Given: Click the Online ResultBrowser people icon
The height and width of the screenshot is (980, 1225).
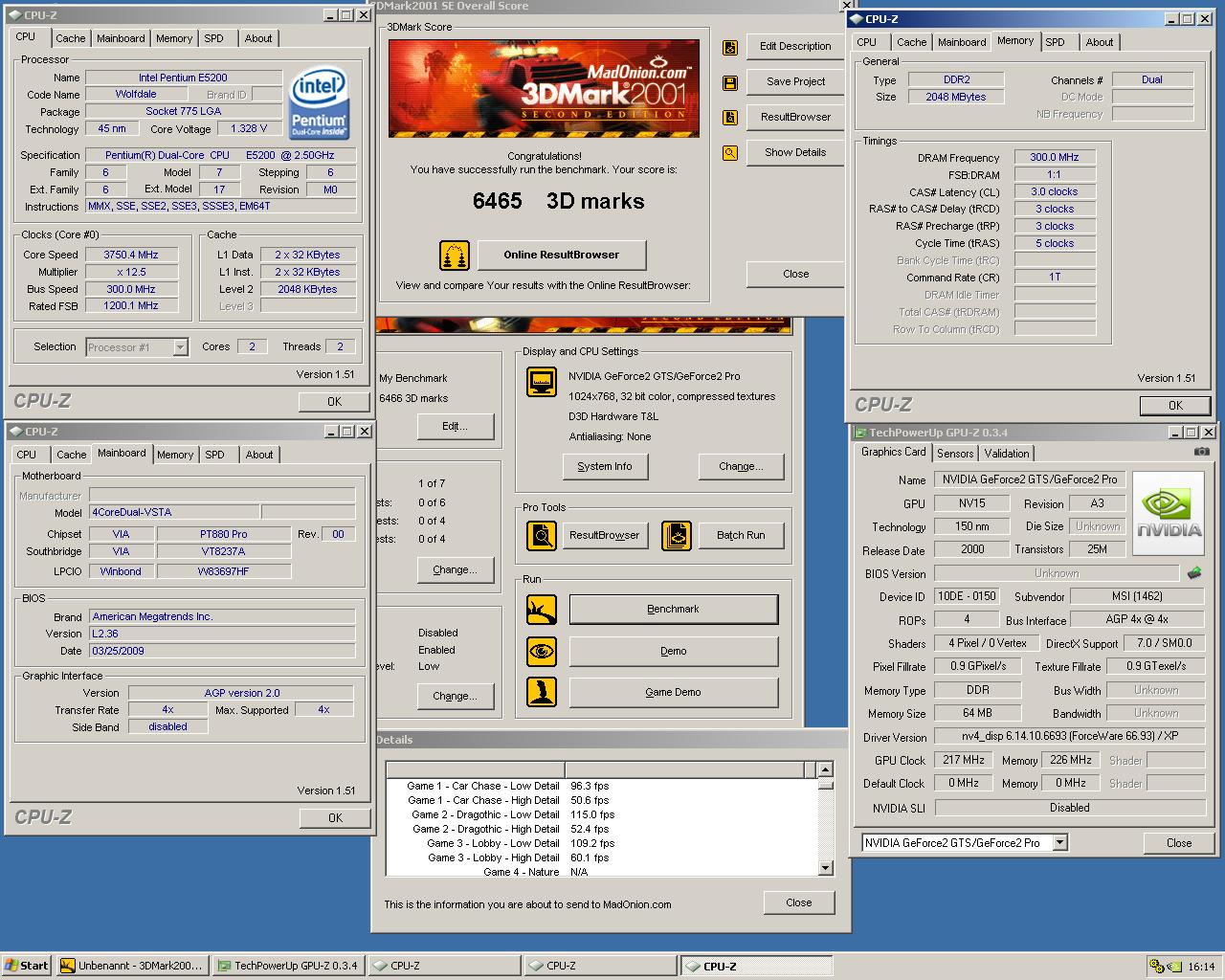Looking at the screenshot, I should coord(455,256).
